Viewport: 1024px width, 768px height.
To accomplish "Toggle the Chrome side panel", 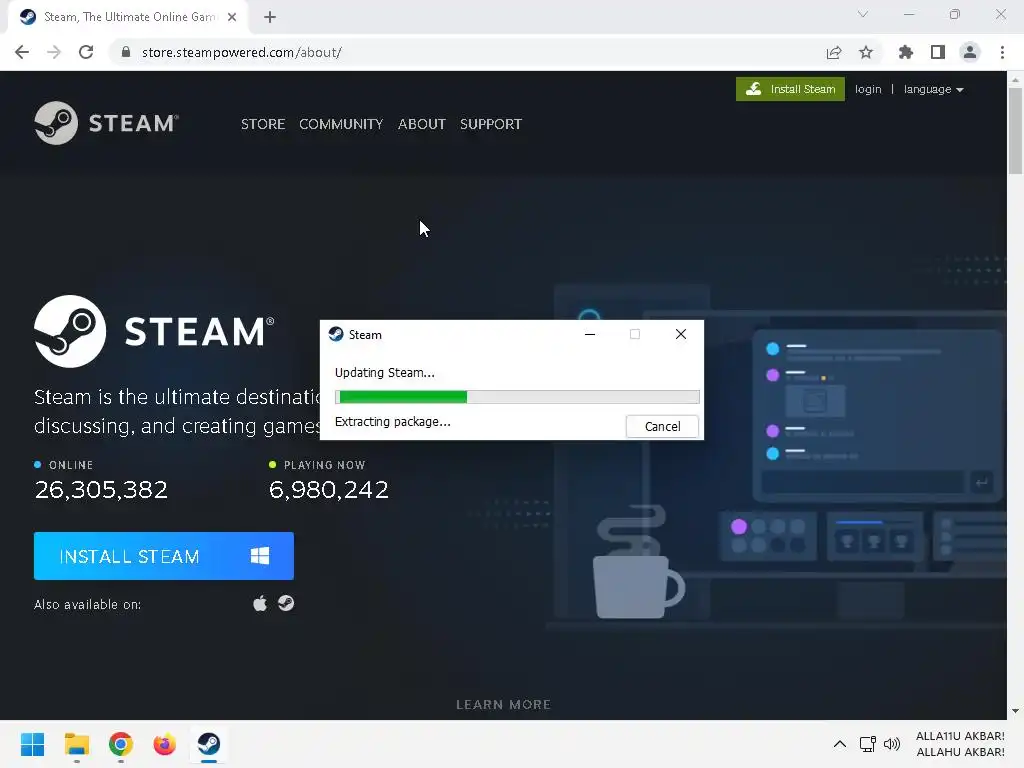I will [x=938, y=52].
